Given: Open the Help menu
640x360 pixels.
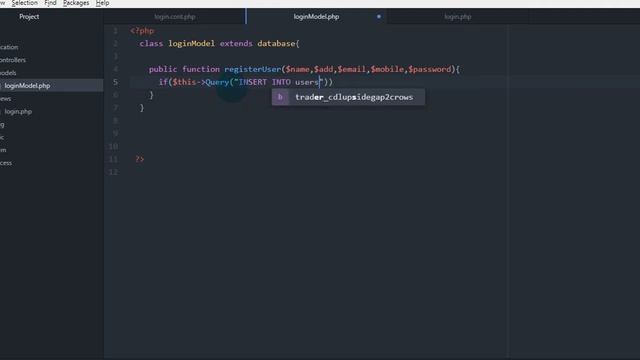Looking at the screenshot, I should point(102,3).
